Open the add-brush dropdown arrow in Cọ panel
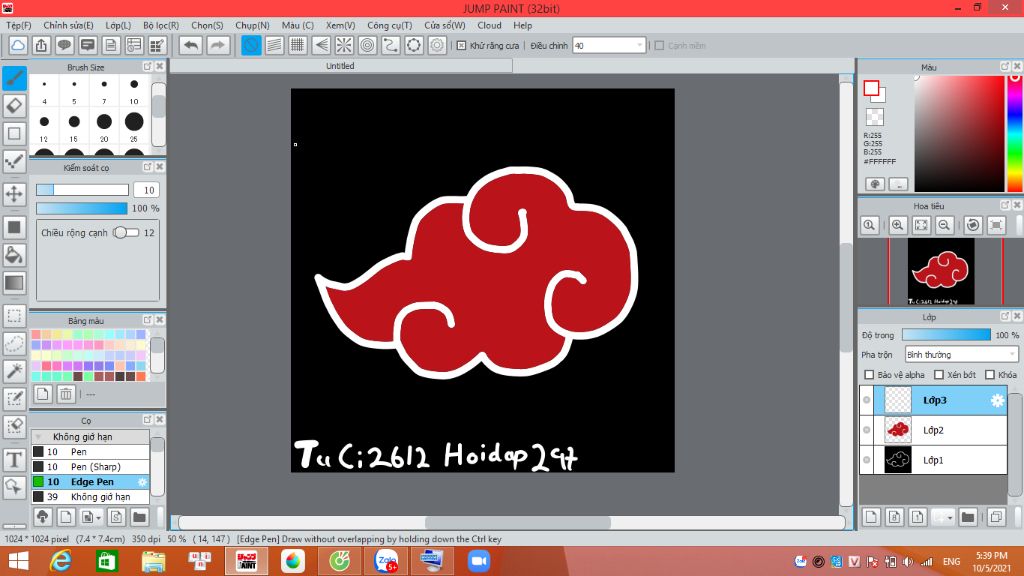 98,518
